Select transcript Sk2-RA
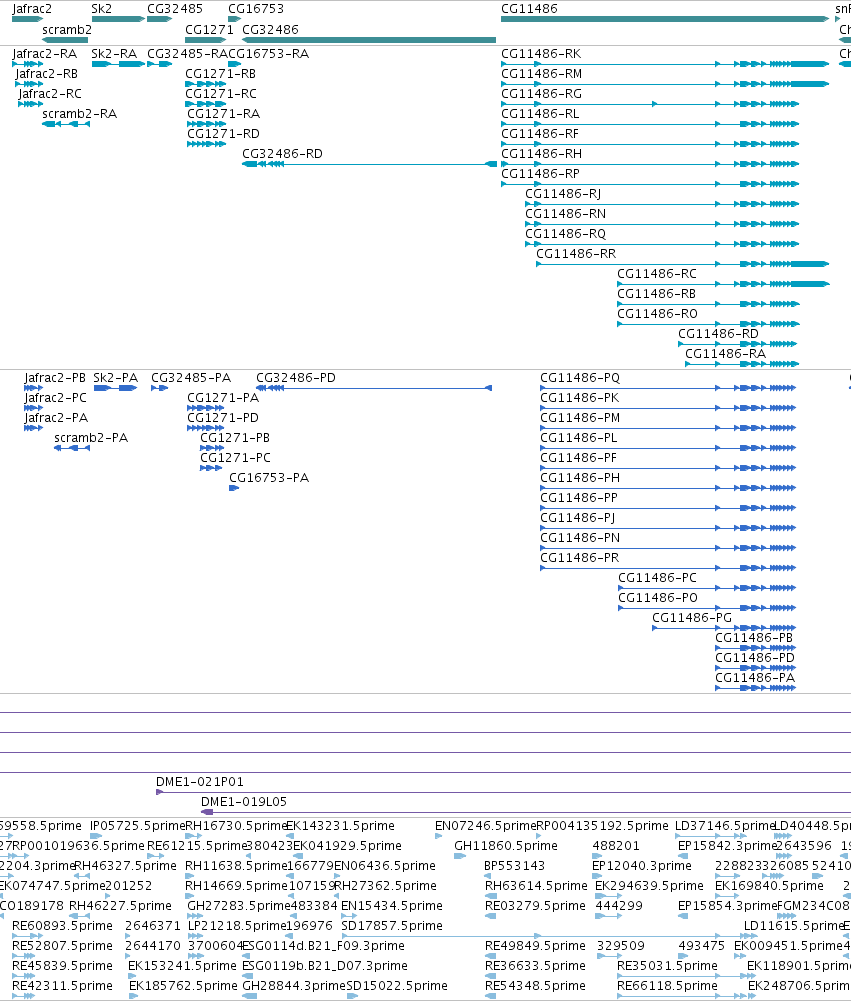The width and height of the screenshot is (851, 1001). click(114, 54)
